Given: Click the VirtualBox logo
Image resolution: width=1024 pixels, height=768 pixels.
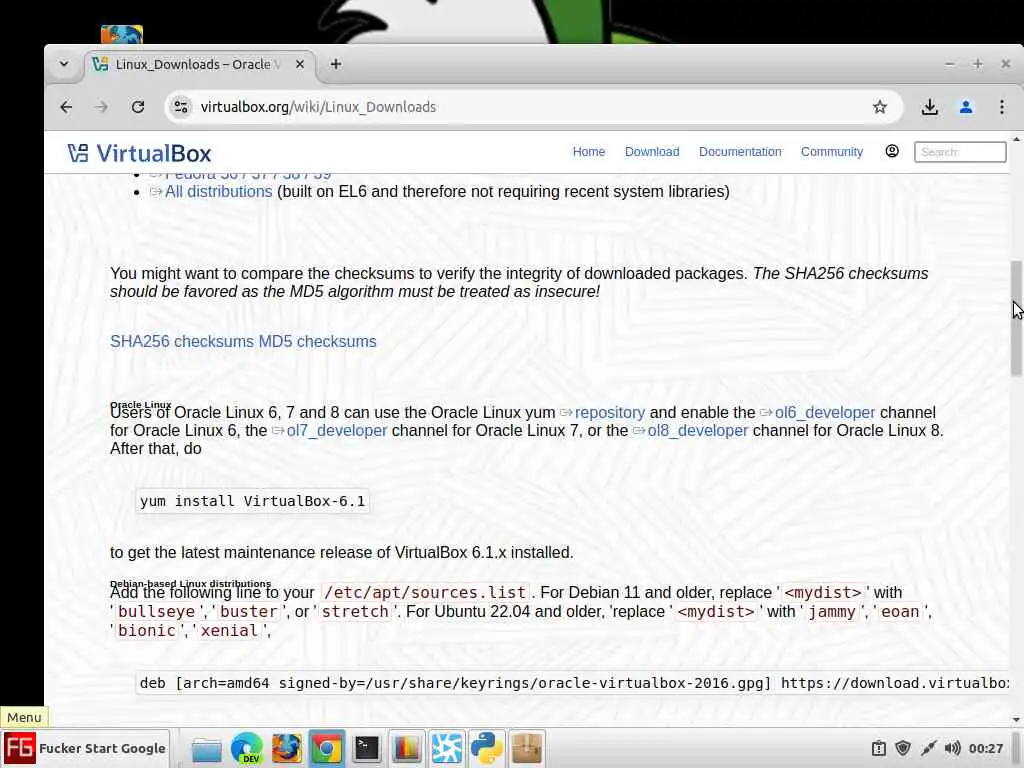Looking at the screenshot, I should 140,153.
